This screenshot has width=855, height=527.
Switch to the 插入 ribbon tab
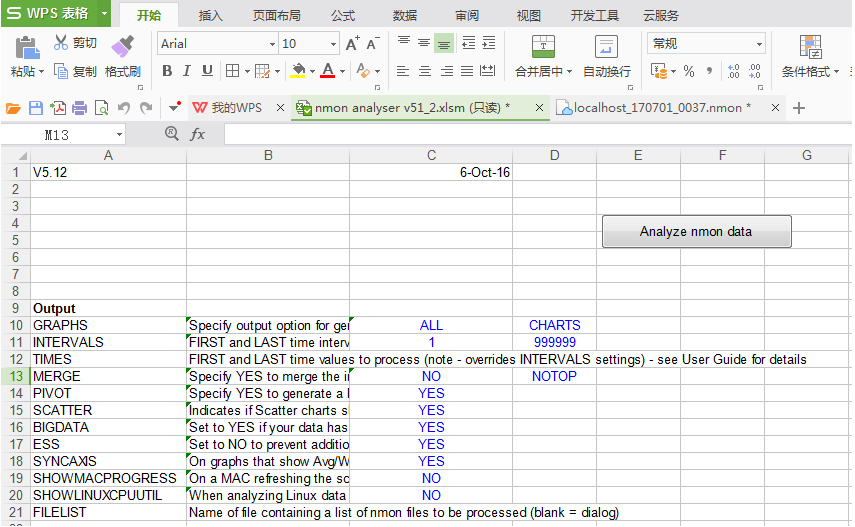210,16
